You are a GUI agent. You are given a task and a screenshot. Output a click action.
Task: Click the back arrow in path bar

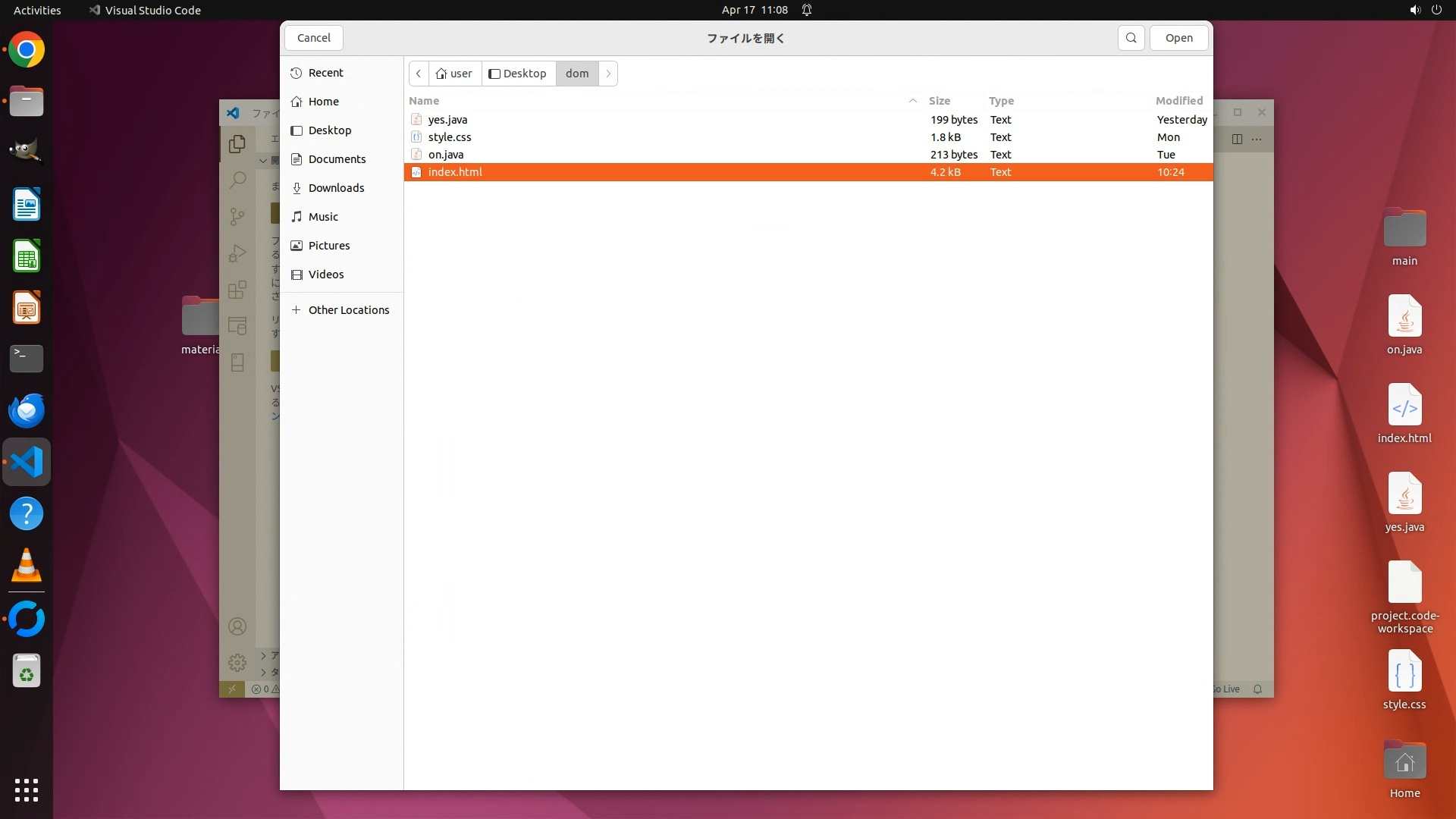(419, 74)
